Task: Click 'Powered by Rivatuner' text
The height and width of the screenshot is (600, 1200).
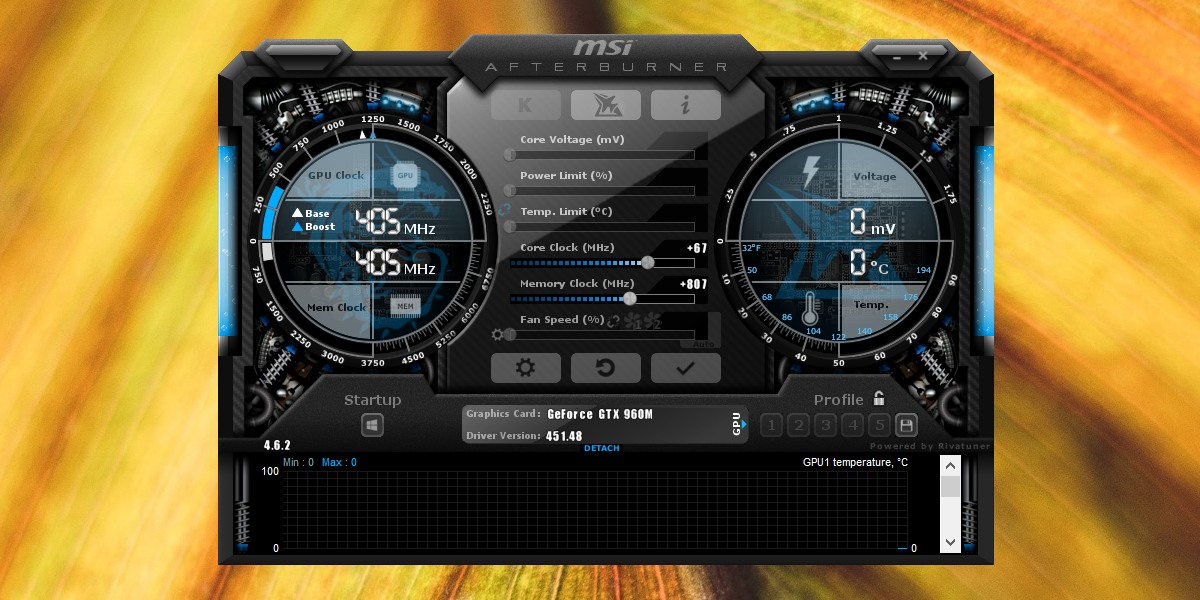Action: coord(930,446)
